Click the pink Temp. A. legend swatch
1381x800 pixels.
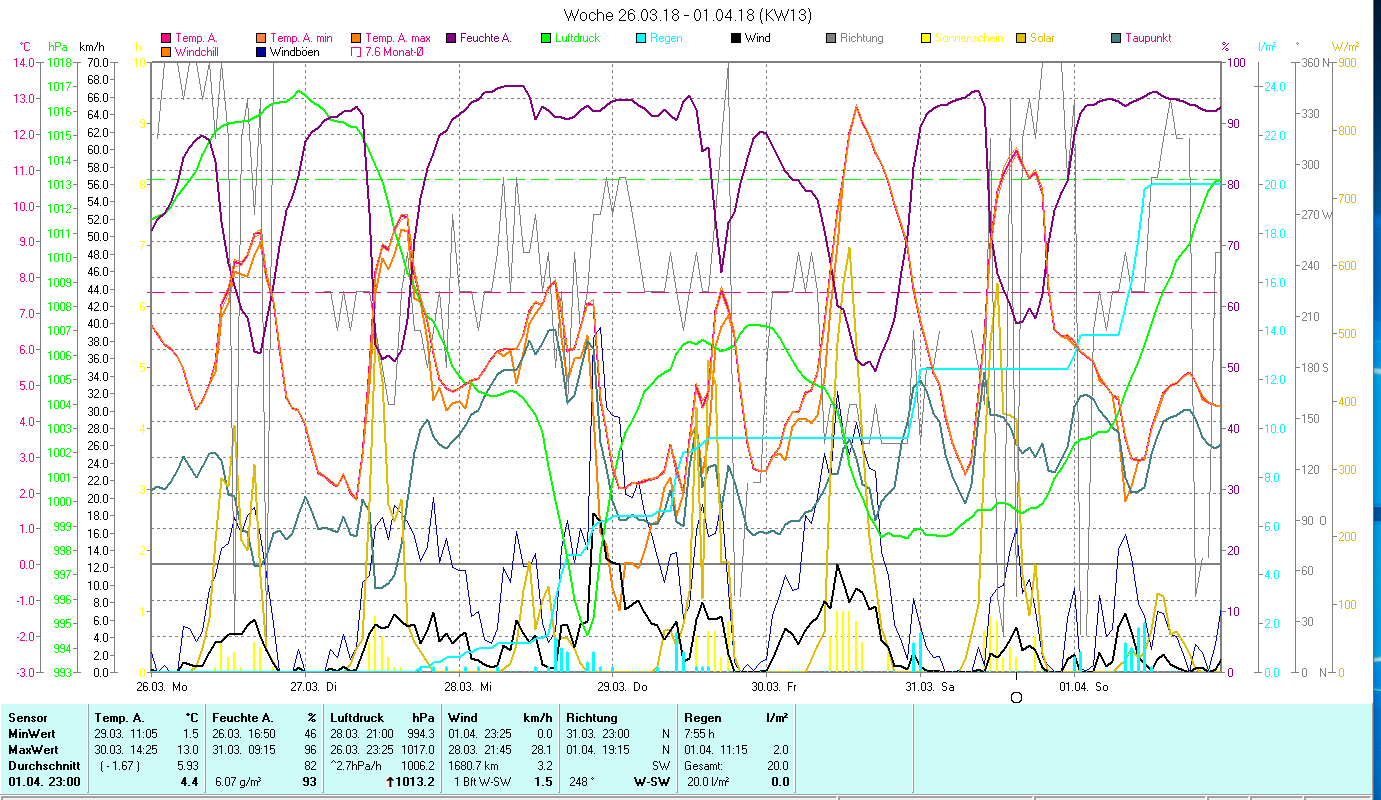click(x=166, y=38)
